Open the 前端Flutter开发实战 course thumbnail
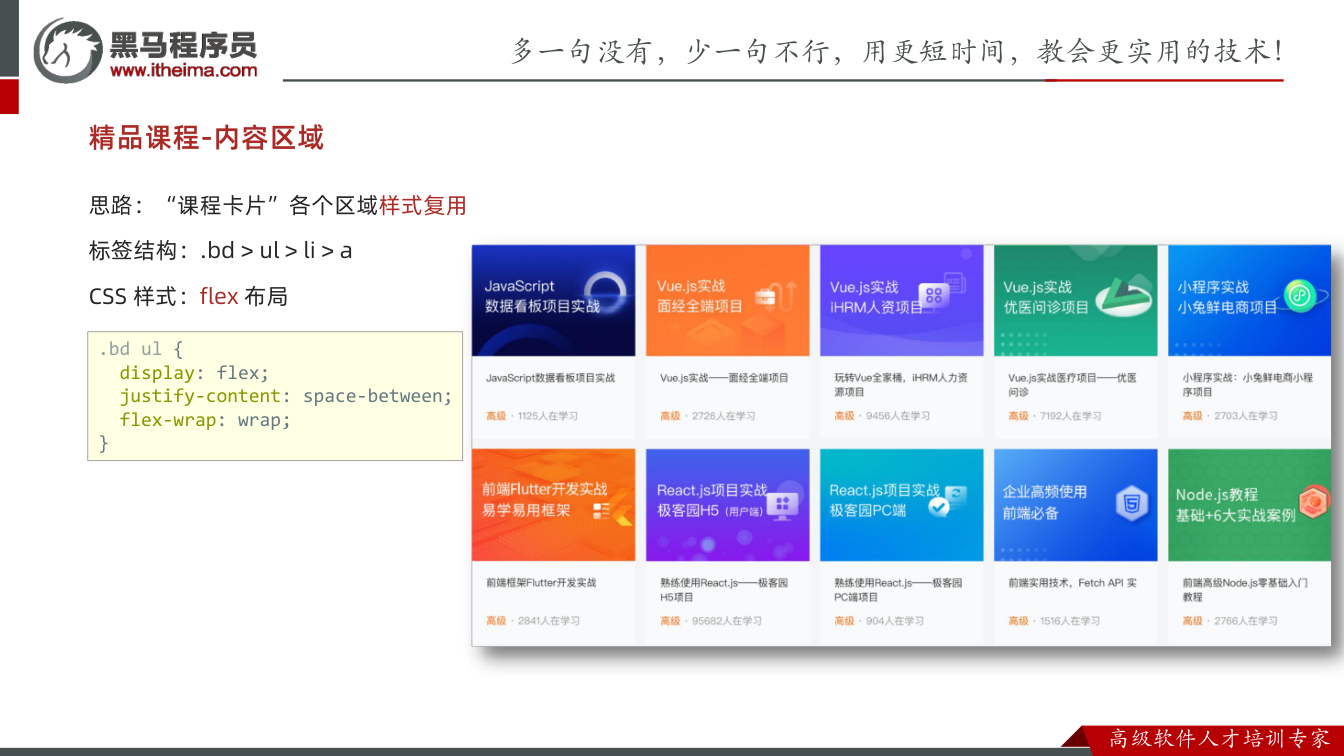Viewport: 1344px width, 756px height. coord(554,505)
